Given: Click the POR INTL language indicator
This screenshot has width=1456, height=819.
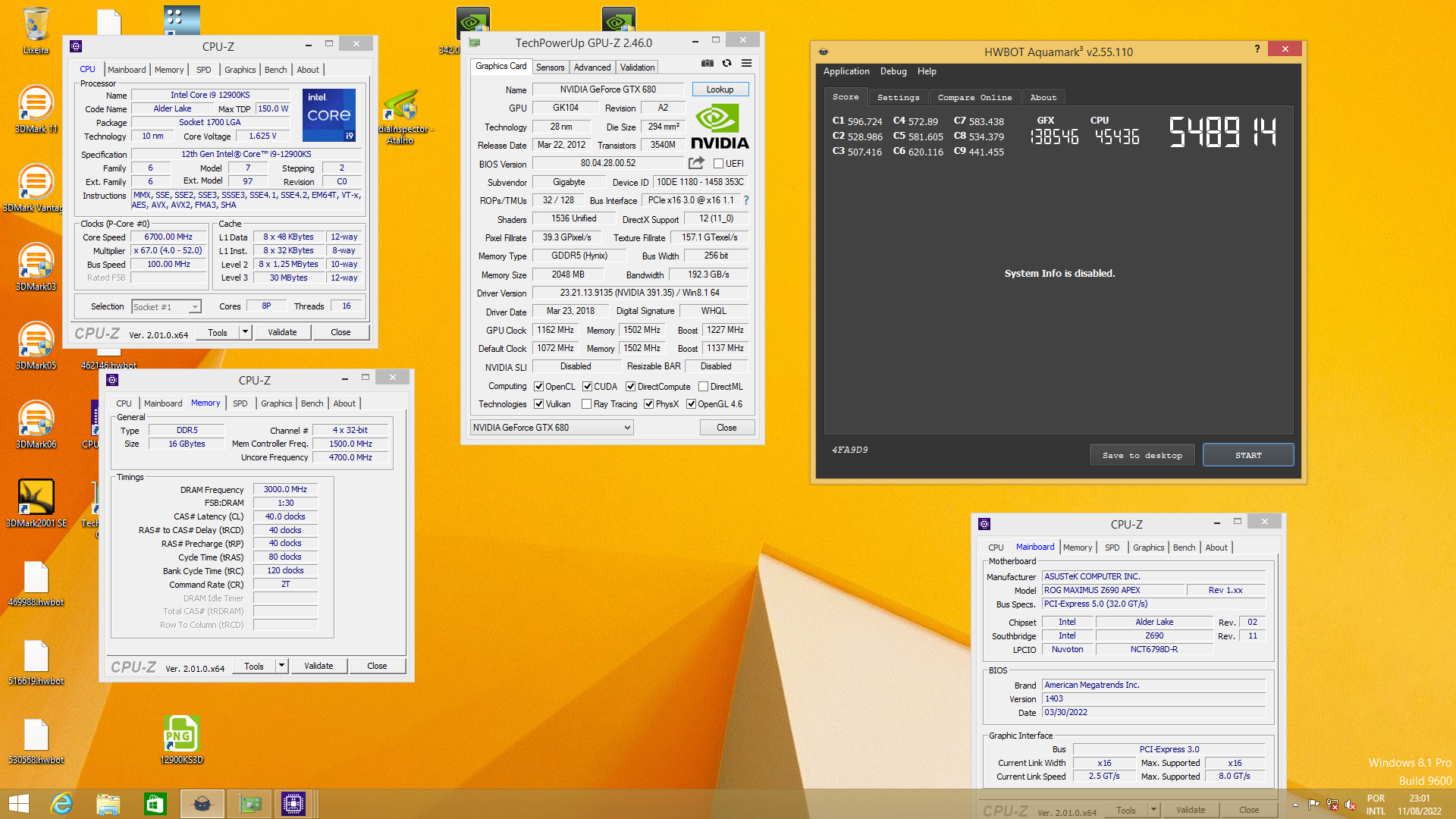Looking at the screenshot, I should (x=1376, y=805).
